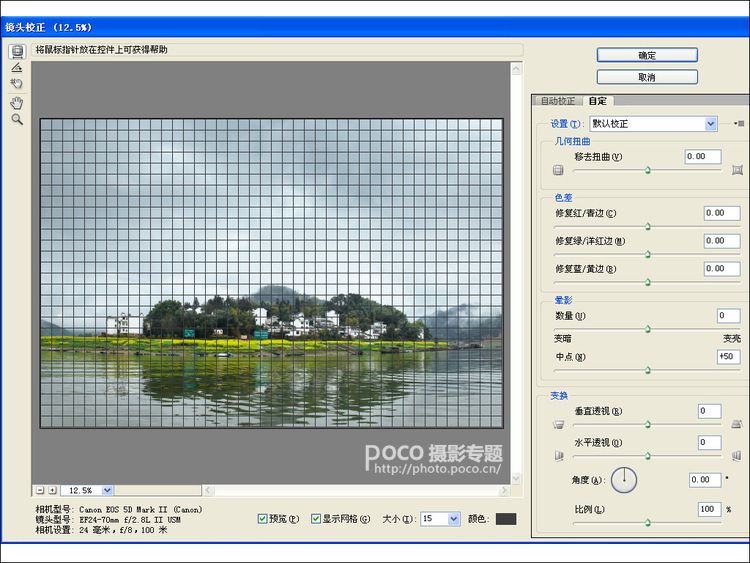750x563 pixels.
Task: Click the 移去扭曲 slider handle
Action: tap(648, 170)
